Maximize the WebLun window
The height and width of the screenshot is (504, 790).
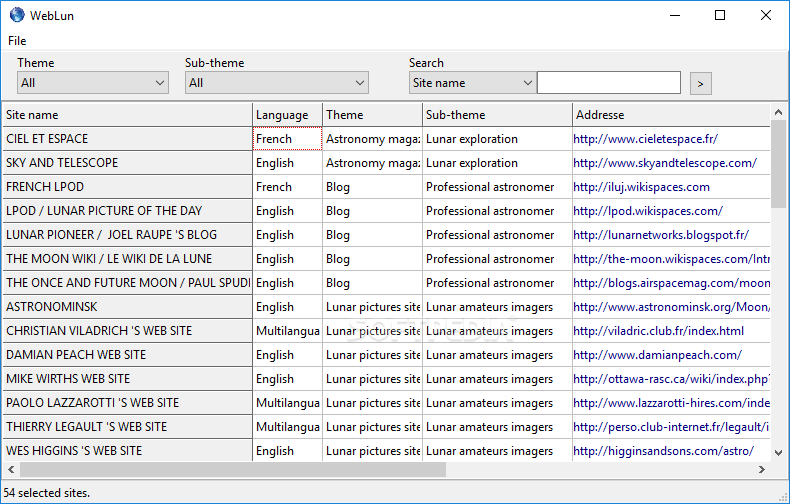pos(720,15)
